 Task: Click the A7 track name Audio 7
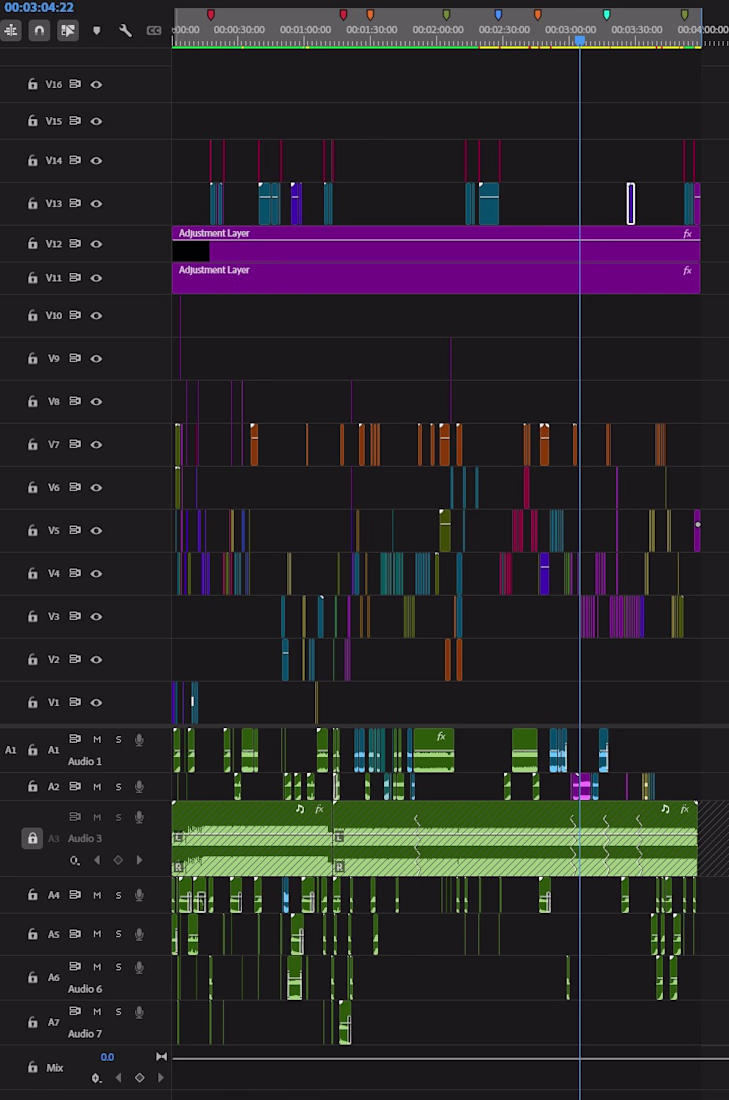pyautogui.click(x=85, y=1034)
